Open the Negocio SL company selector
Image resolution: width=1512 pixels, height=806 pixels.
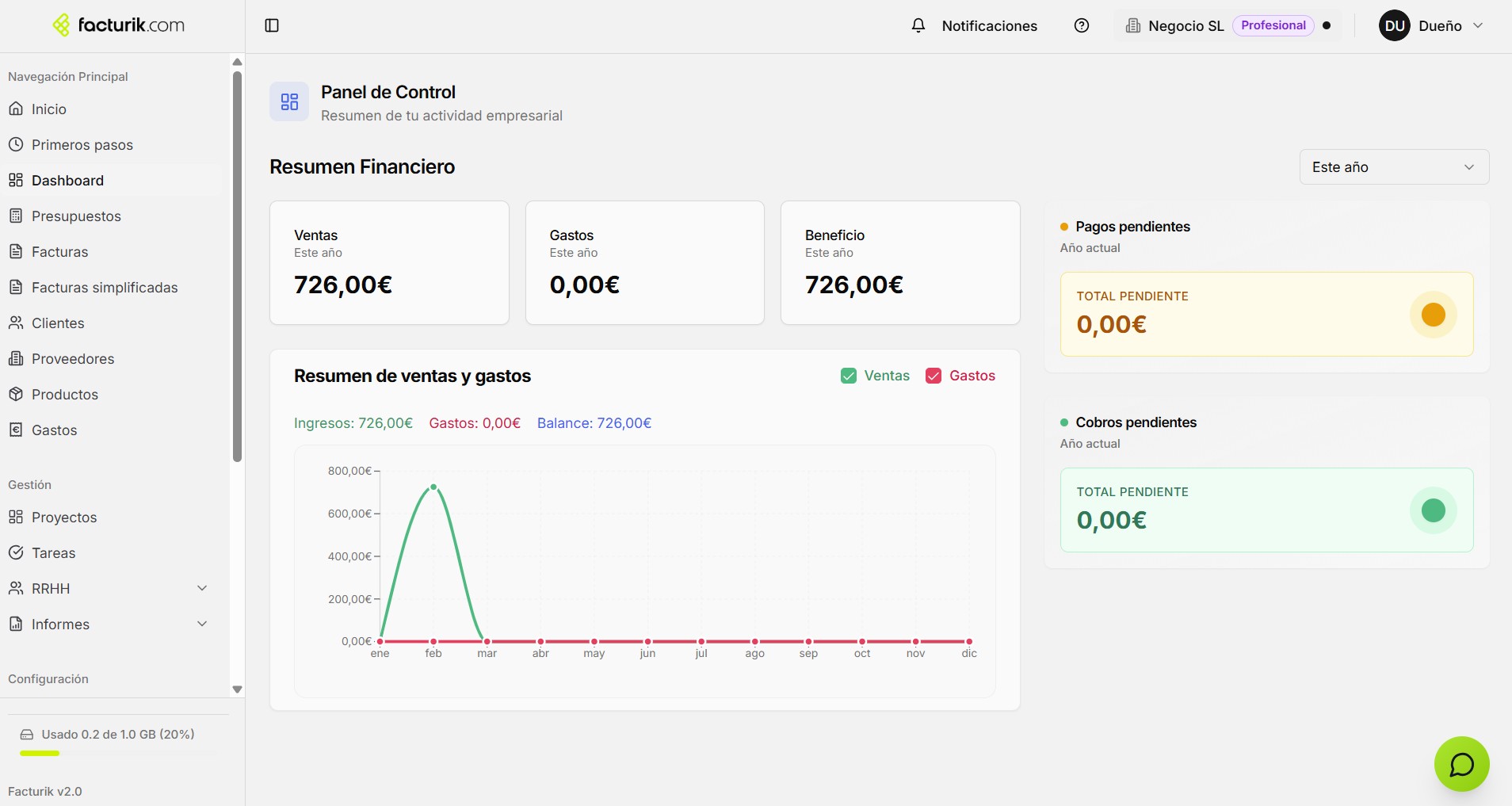click(1227, 25)
